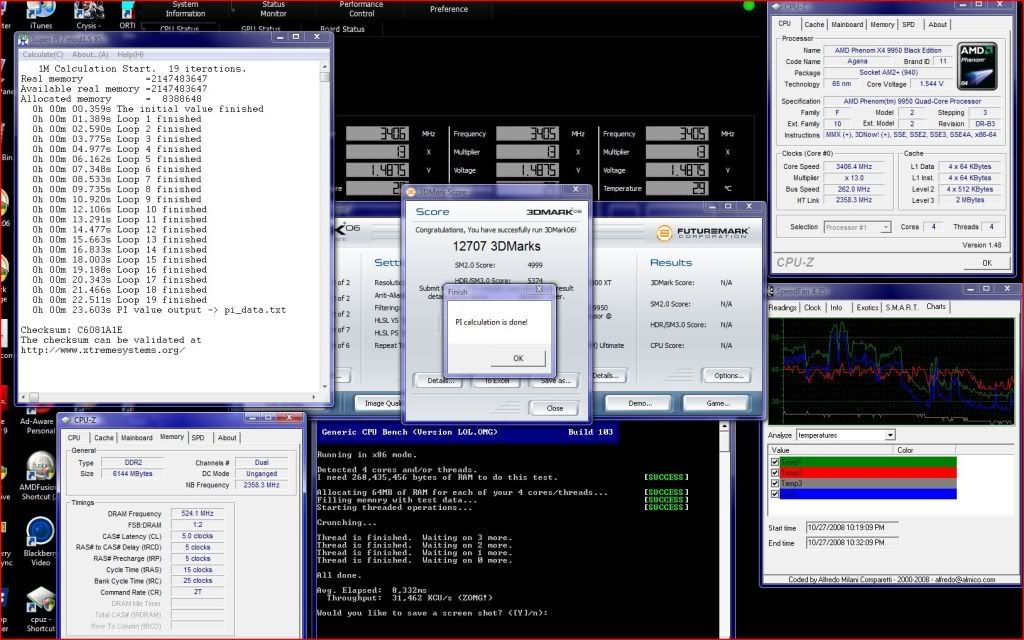The width and height of the screenshot is (1024, 640).
Task: Click the SpeedFan temperature chart
Action: pos(891,371)
